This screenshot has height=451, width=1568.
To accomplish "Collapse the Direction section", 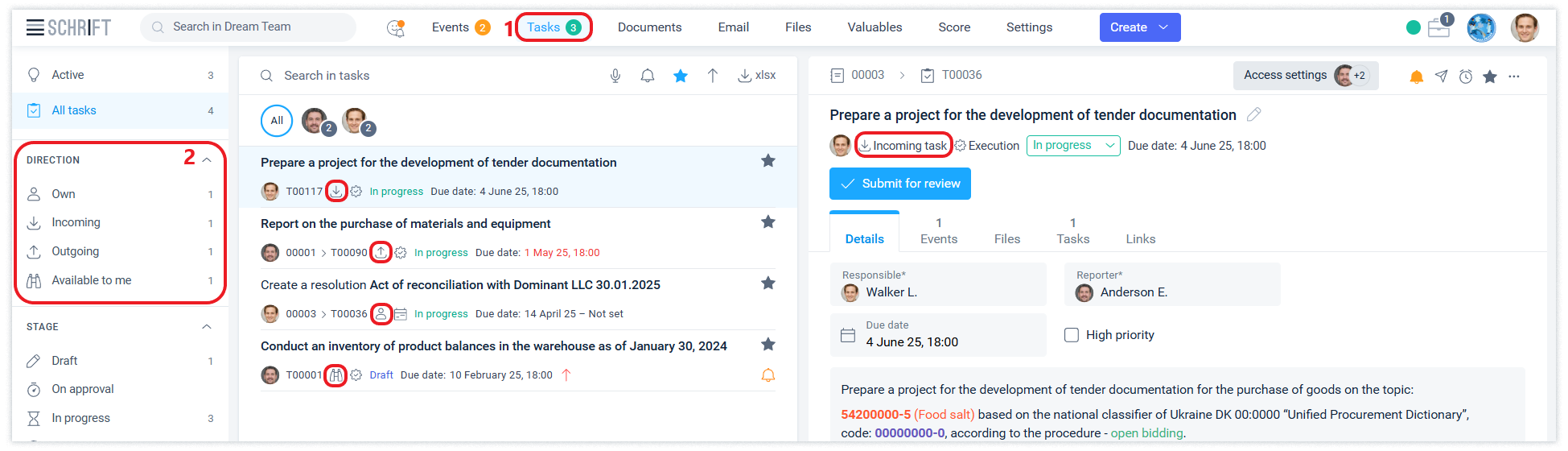I will pyautogui.click(x=207, y=160).
